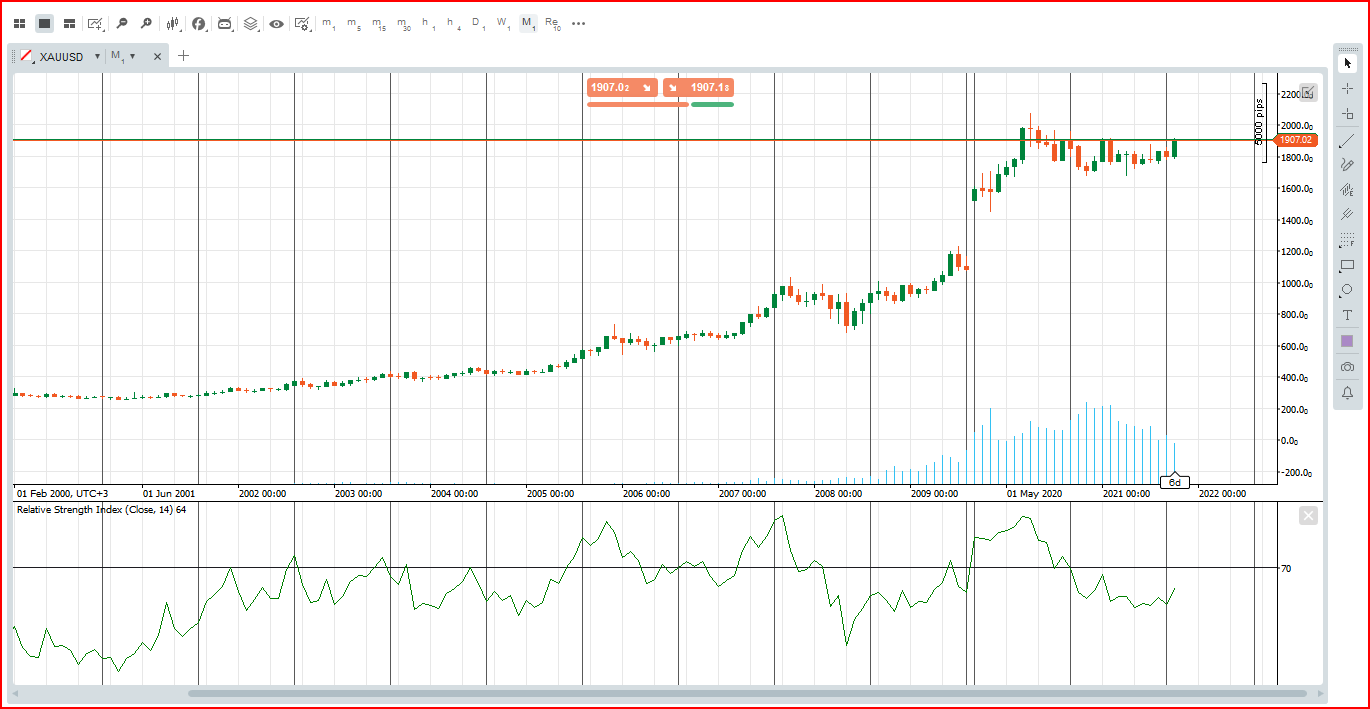Click the green sentiment bar under the buy button
This screenshot has height=709, width=1370.
pyautogui.click(x=712, y=104)
